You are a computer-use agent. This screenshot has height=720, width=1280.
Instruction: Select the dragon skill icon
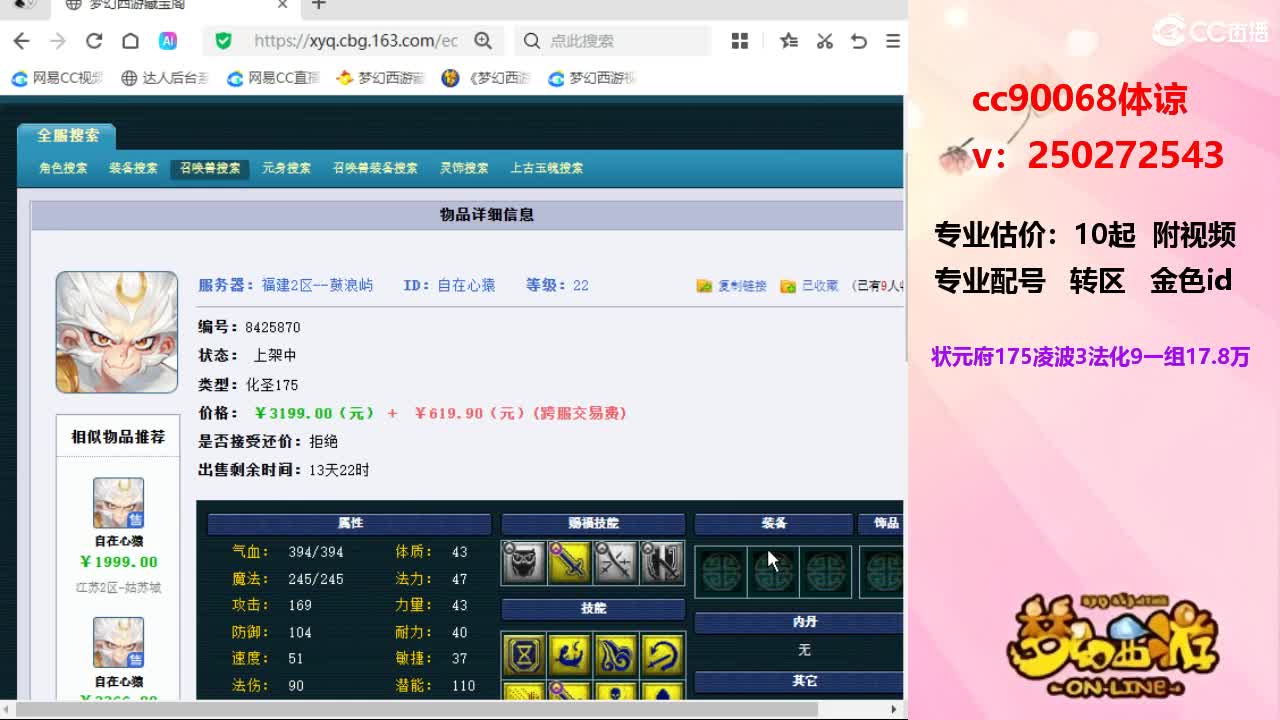click(570, 654)
